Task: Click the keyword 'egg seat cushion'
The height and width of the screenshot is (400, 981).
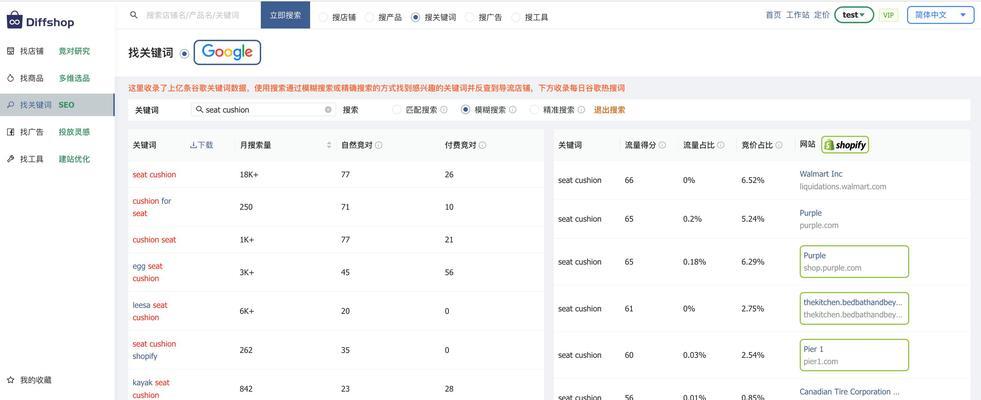Action: [148, 272]
